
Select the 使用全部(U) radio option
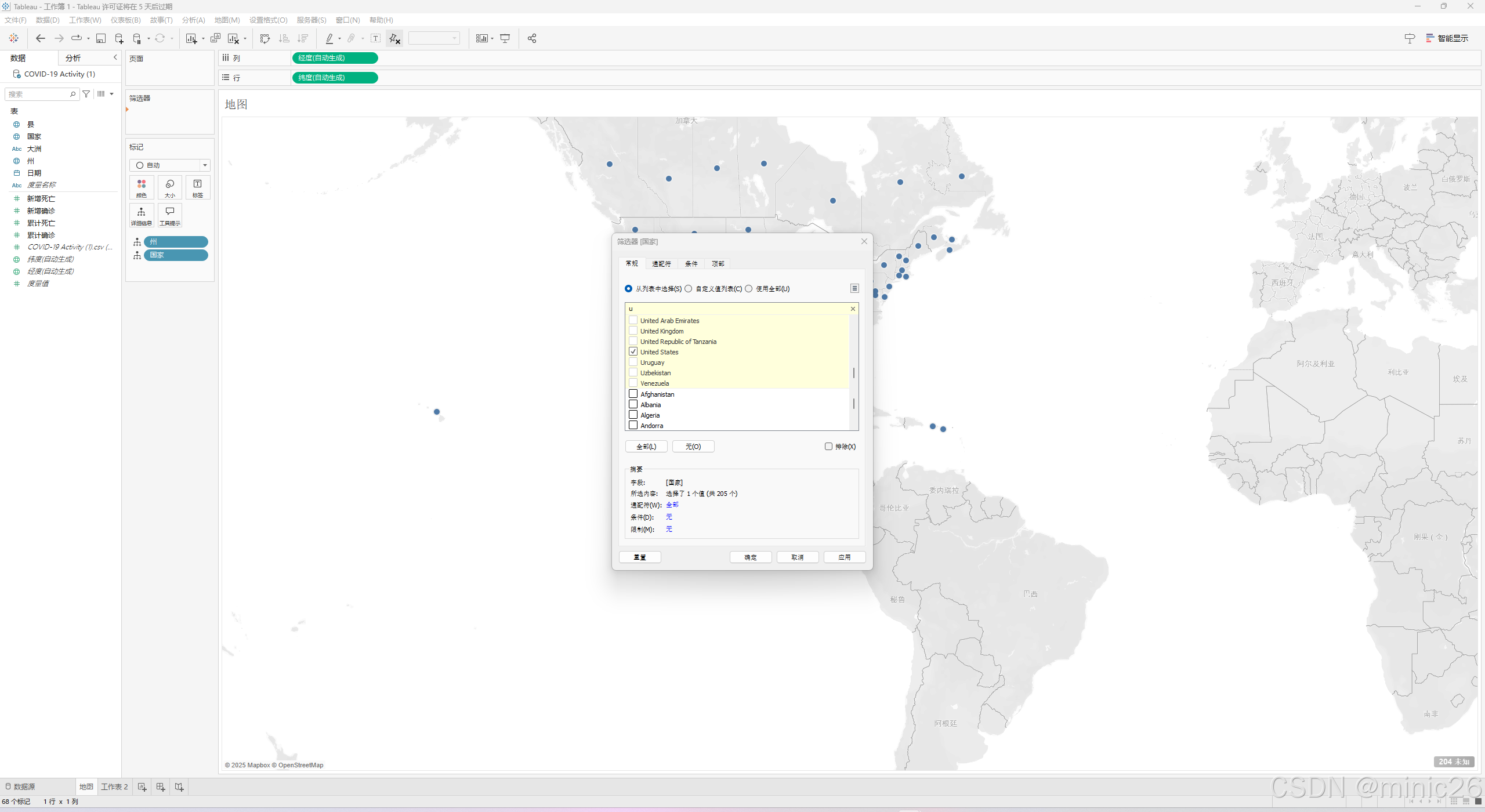tap(749, 288)
